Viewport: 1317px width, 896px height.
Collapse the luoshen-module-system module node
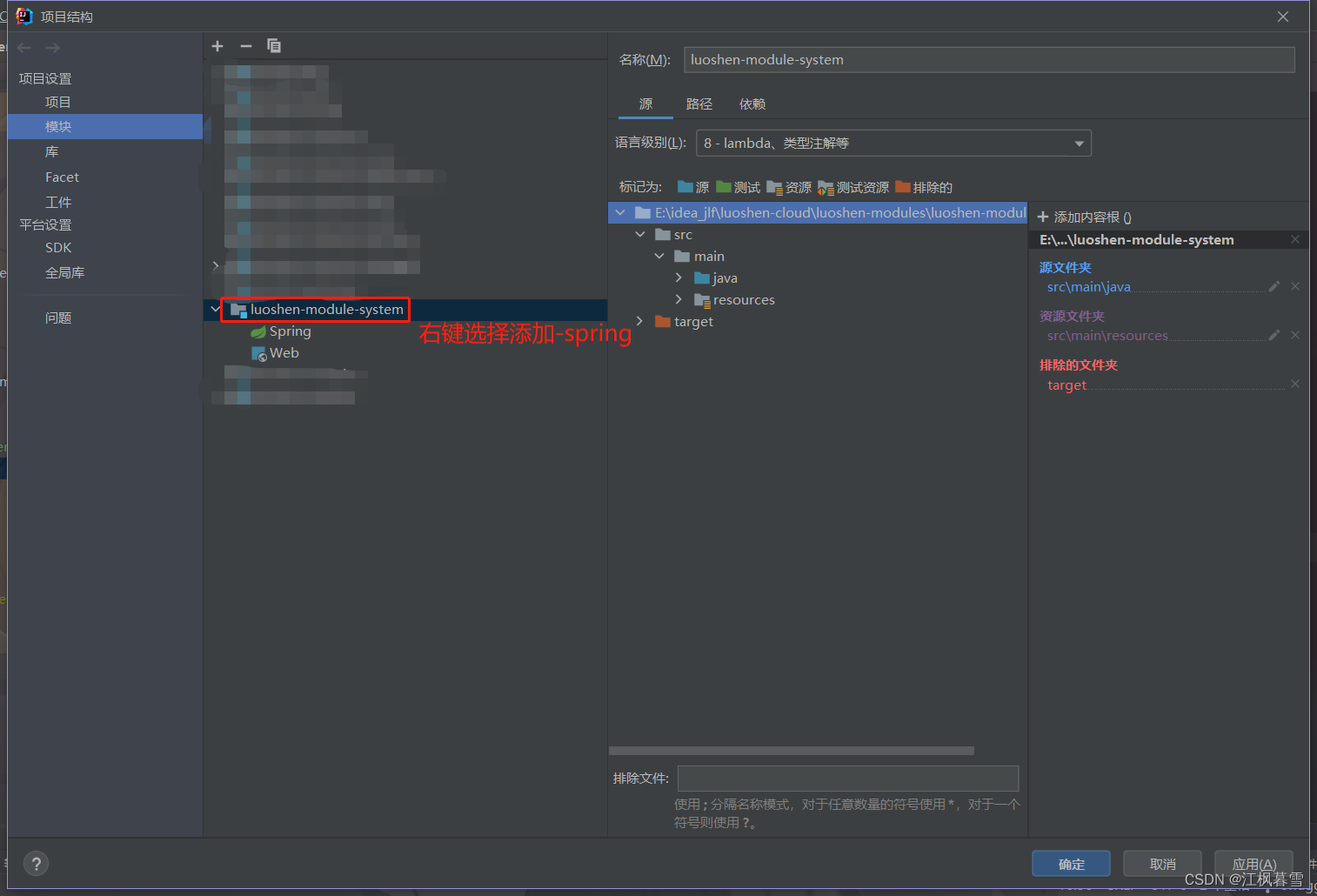(x=215, y=309)
